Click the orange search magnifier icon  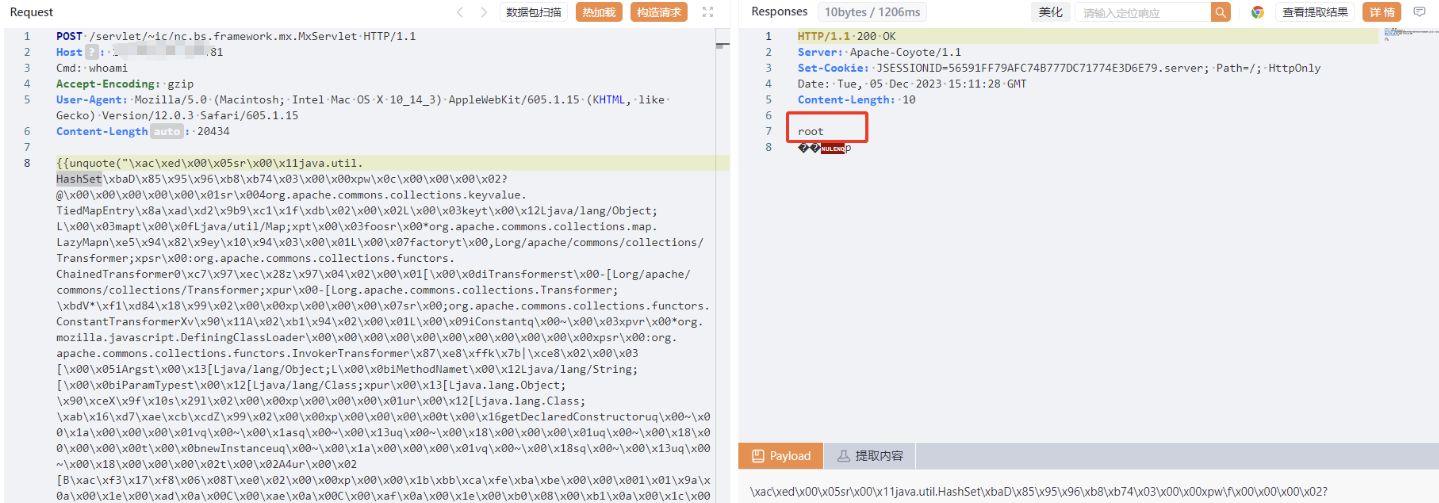coord(1221,12)
